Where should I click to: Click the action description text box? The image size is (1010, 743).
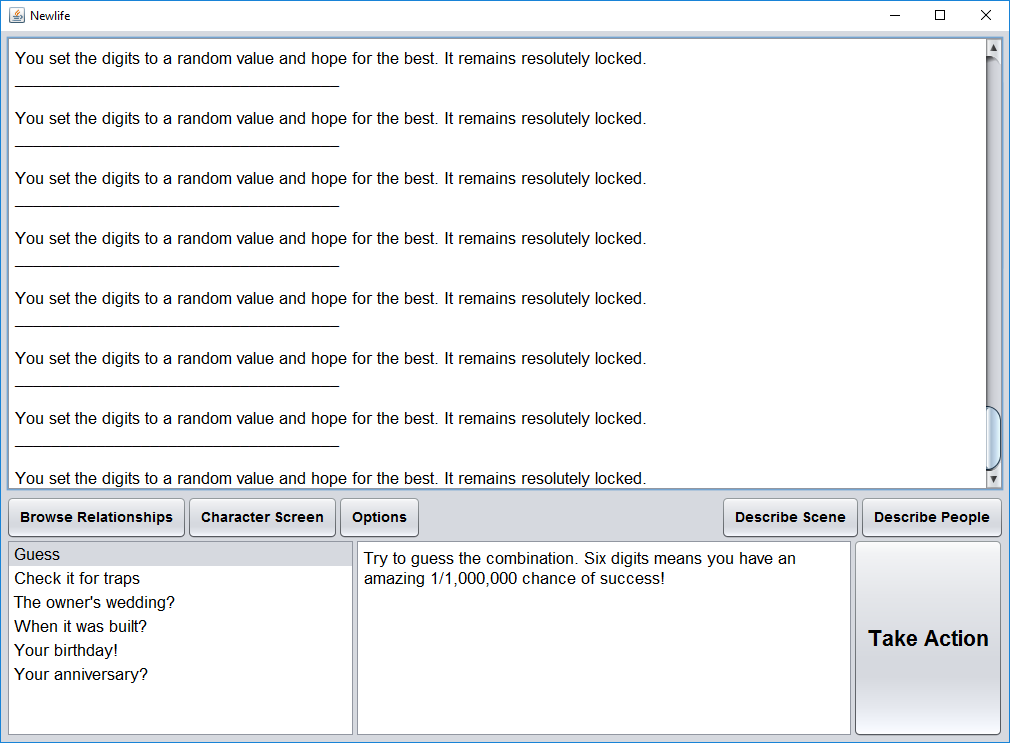603,638
